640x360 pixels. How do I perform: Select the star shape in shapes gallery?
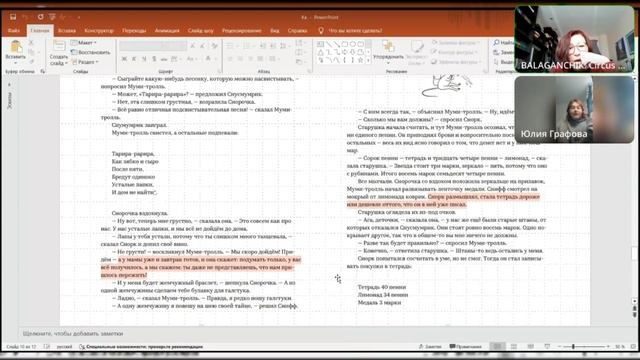(360, 60)
